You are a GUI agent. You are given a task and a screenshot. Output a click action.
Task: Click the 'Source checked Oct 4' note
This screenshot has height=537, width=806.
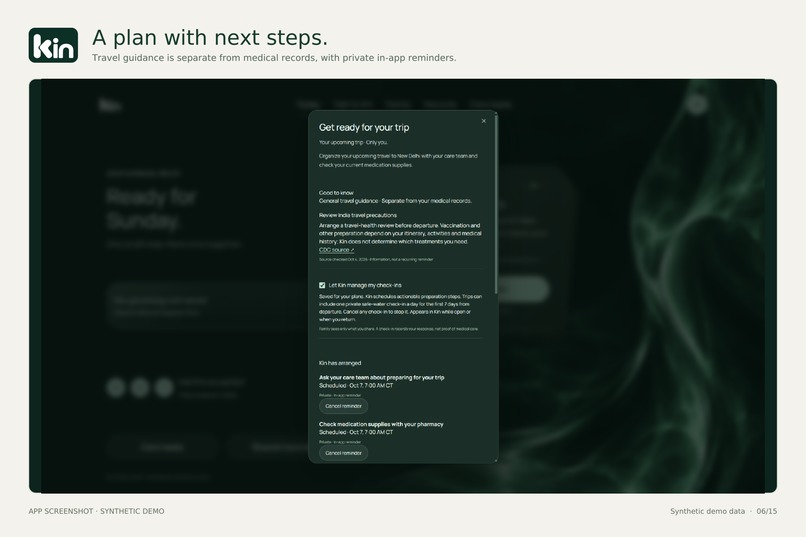pos(376,260)
